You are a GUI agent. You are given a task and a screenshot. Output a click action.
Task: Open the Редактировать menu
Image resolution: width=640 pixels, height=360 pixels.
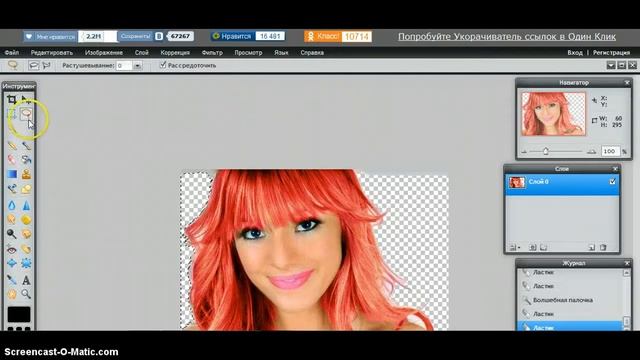coord(52,53)
